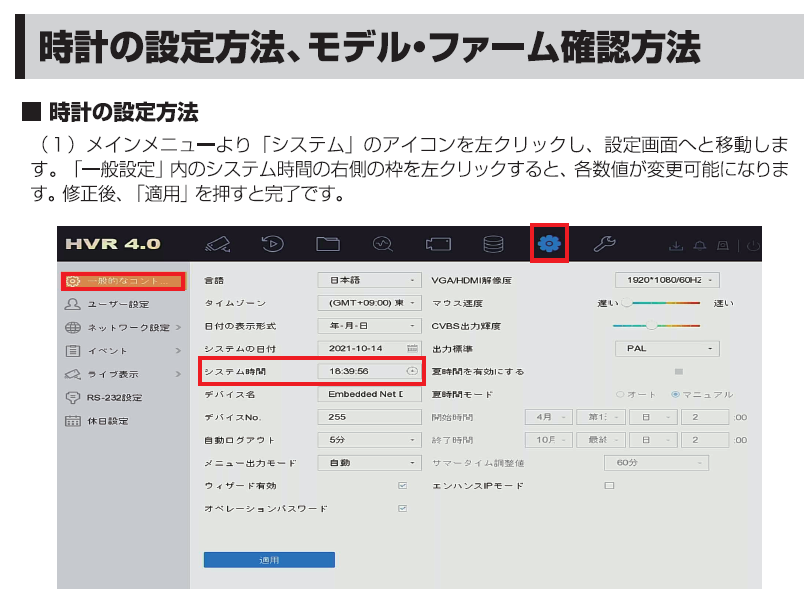811x615 pixels.
Task: Select the マニュアル radio button
Action: (676, 394)
